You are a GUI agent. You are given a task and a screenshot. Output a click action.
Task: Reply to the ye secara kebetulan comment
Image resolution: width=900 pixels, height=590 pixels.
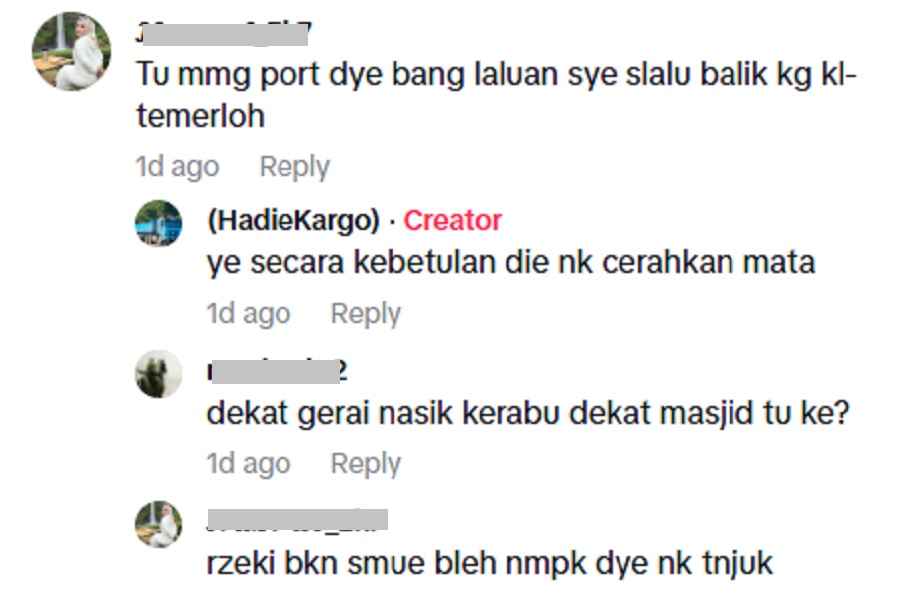point(366,315)
